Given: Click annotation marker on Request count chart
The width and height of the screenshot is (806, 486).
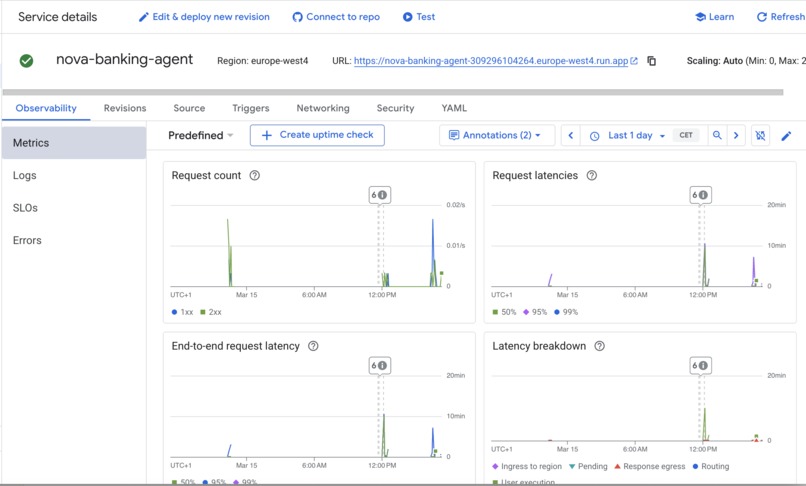Looking at the screenshot, I should (x=380, y=195).
